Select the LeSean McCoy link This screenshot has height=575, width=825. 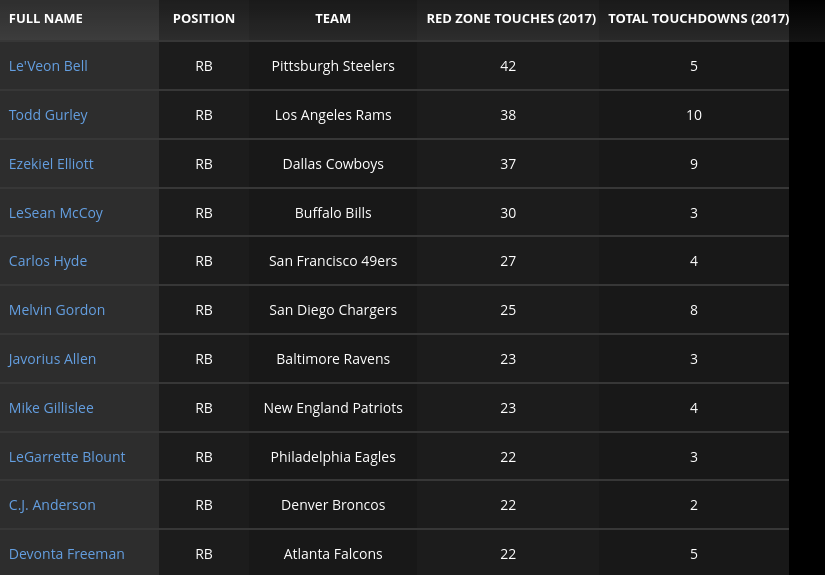(x=56, y=213)
